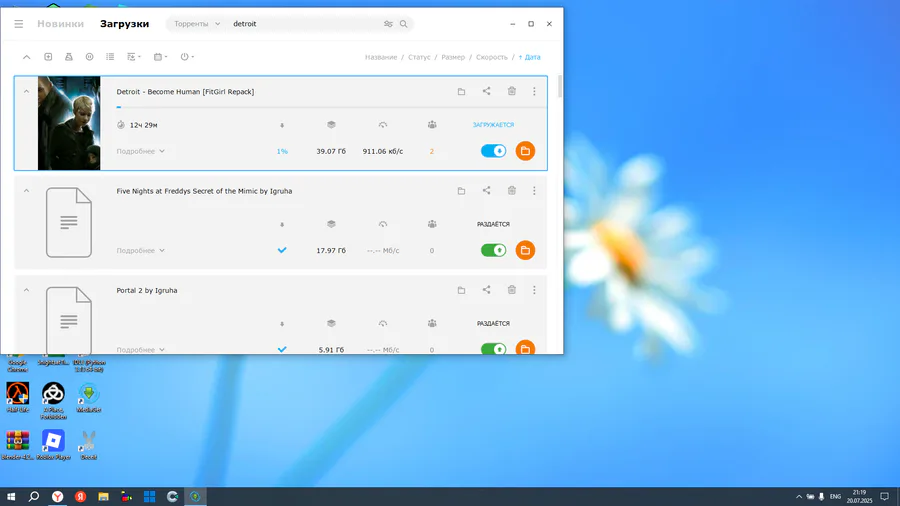Click the add new download icon
Screen dimensions: 900x506
click(x=48, y=57)
